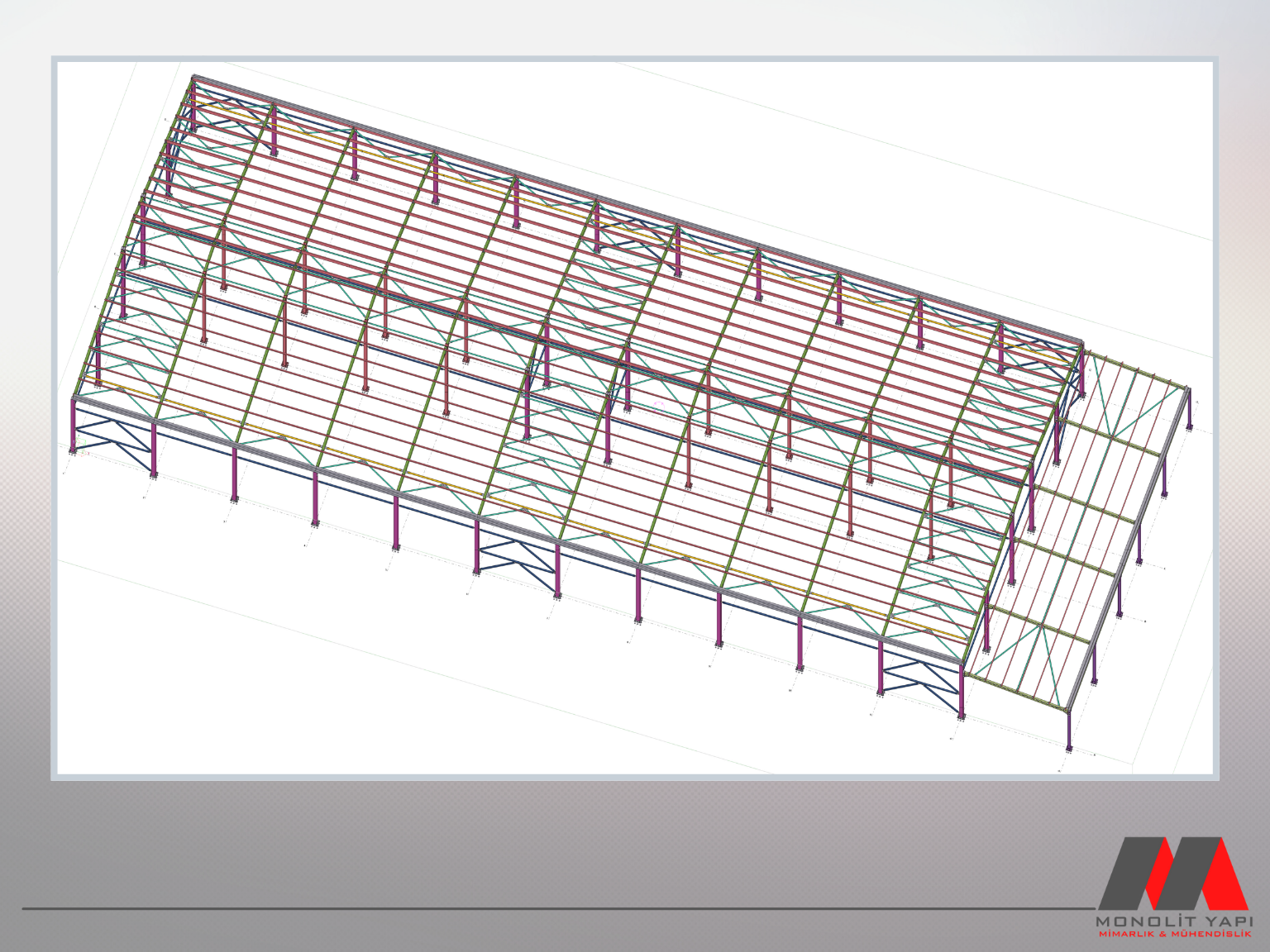Screen dimensions: 1270x952
Task: Click the braced bay in middle of front wall
Action: (517, 563)
